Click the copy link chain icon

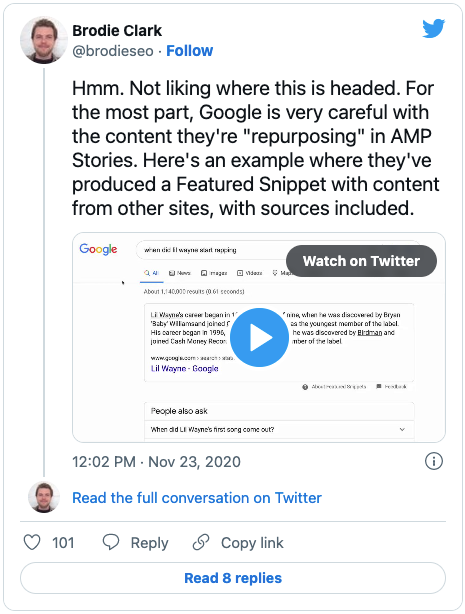(201, 542)
